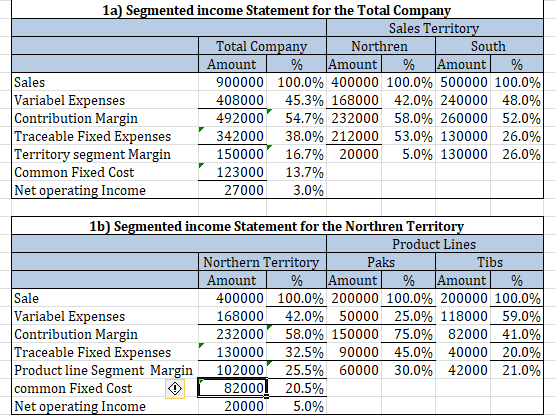
Task: Select Northren sales cell 400000 in table 1a
Action: coord(354,82)
